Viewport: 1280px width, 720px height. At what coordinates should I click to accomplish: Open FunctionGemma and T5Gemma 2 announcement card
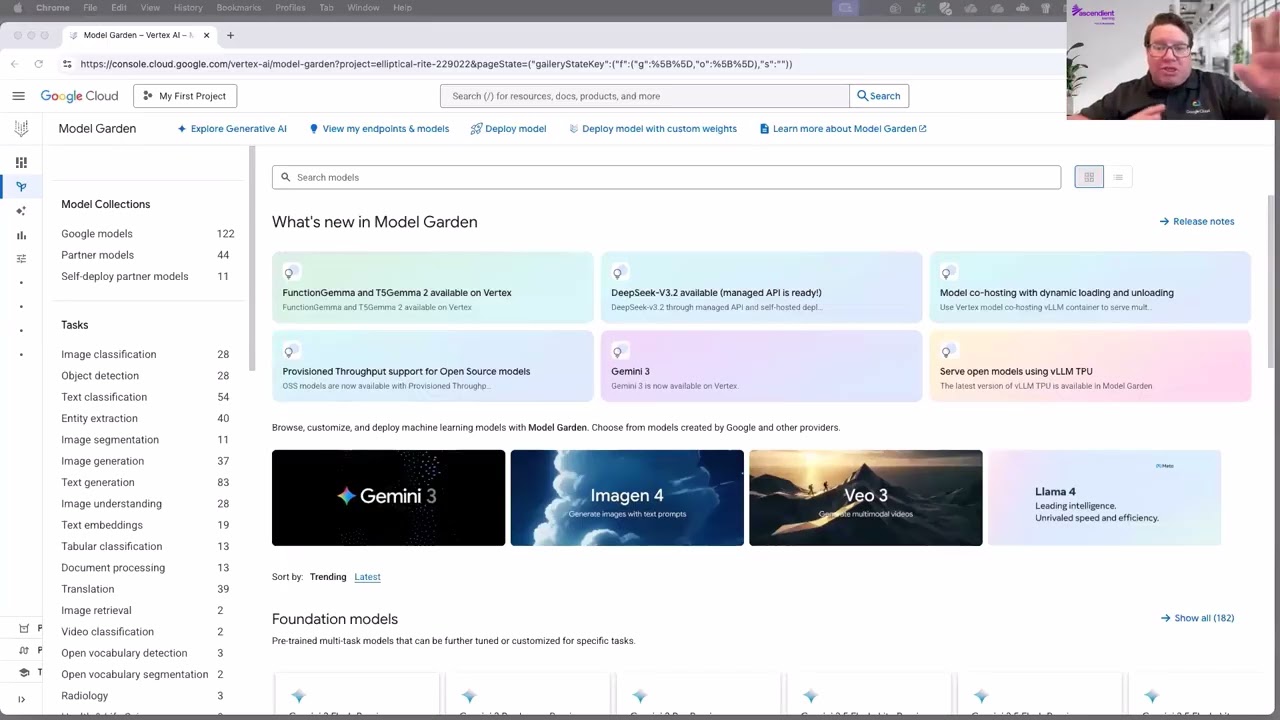[x=432, y=288]
